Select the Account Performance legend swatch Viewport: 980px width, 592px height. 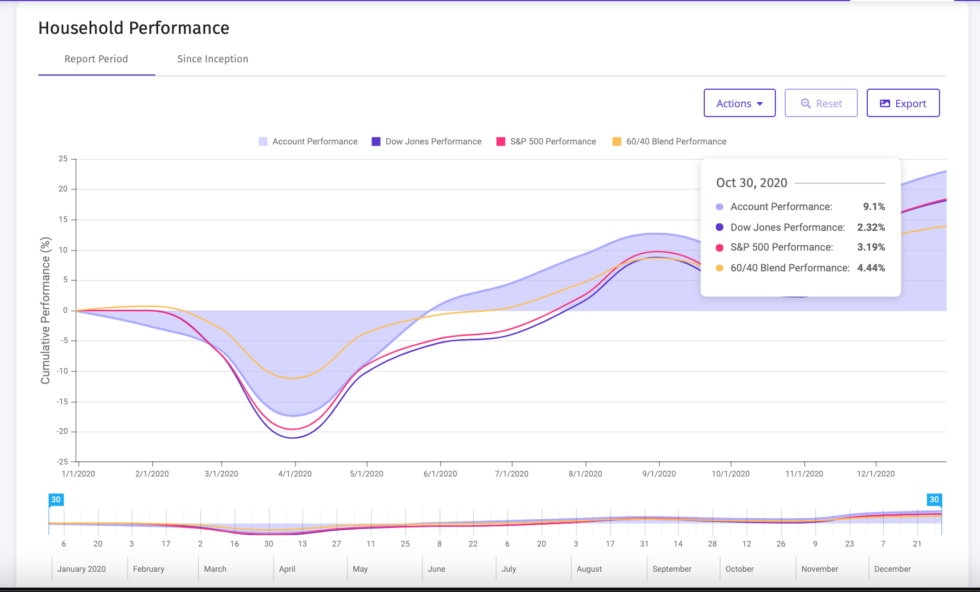tap(261, 141)
